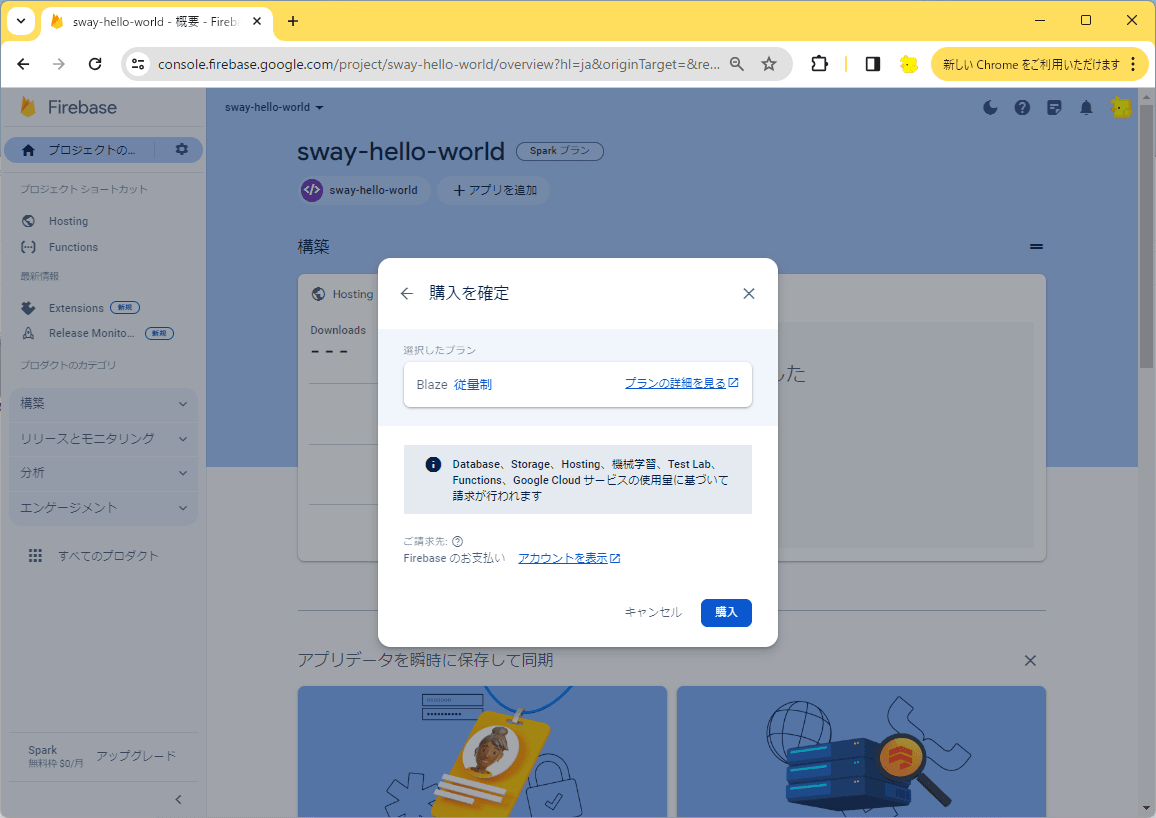Close the sway-hello-world browser tab
Image resolution: width=1156 pixels, height=818 pixels.
point(257,21)
